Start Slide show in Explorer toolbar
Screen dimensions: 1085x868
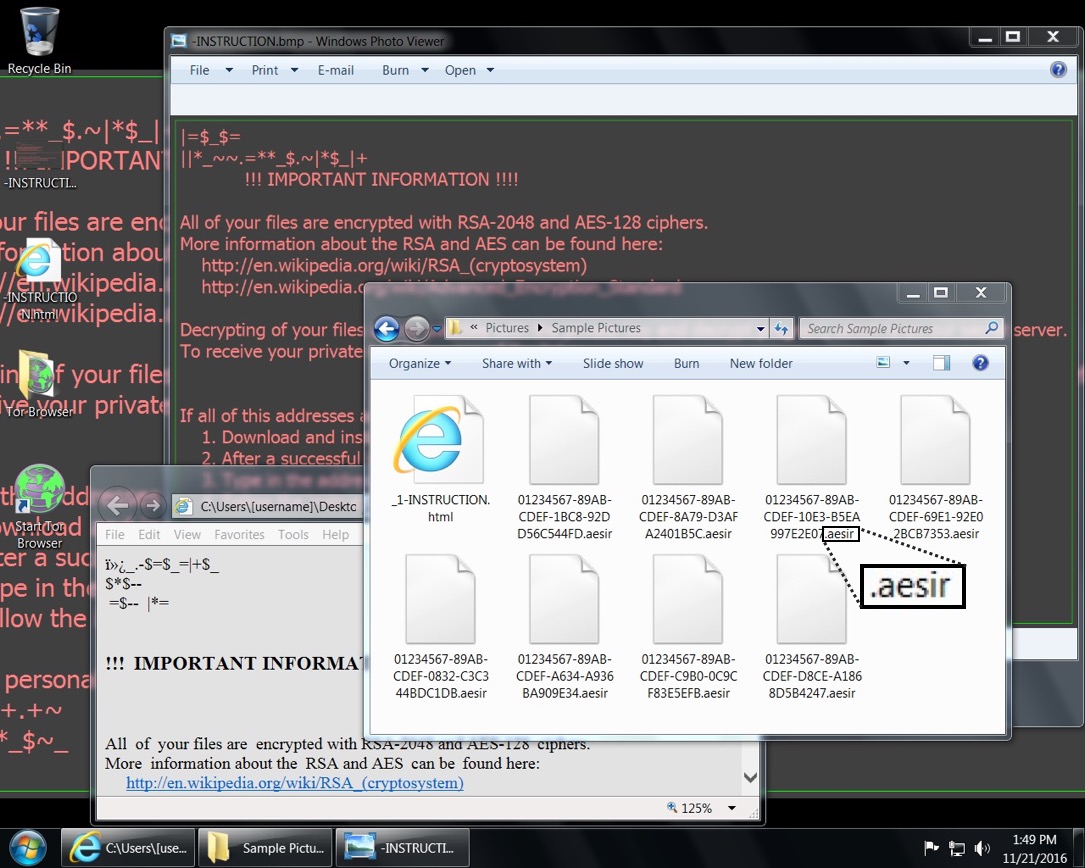[612, 363]
